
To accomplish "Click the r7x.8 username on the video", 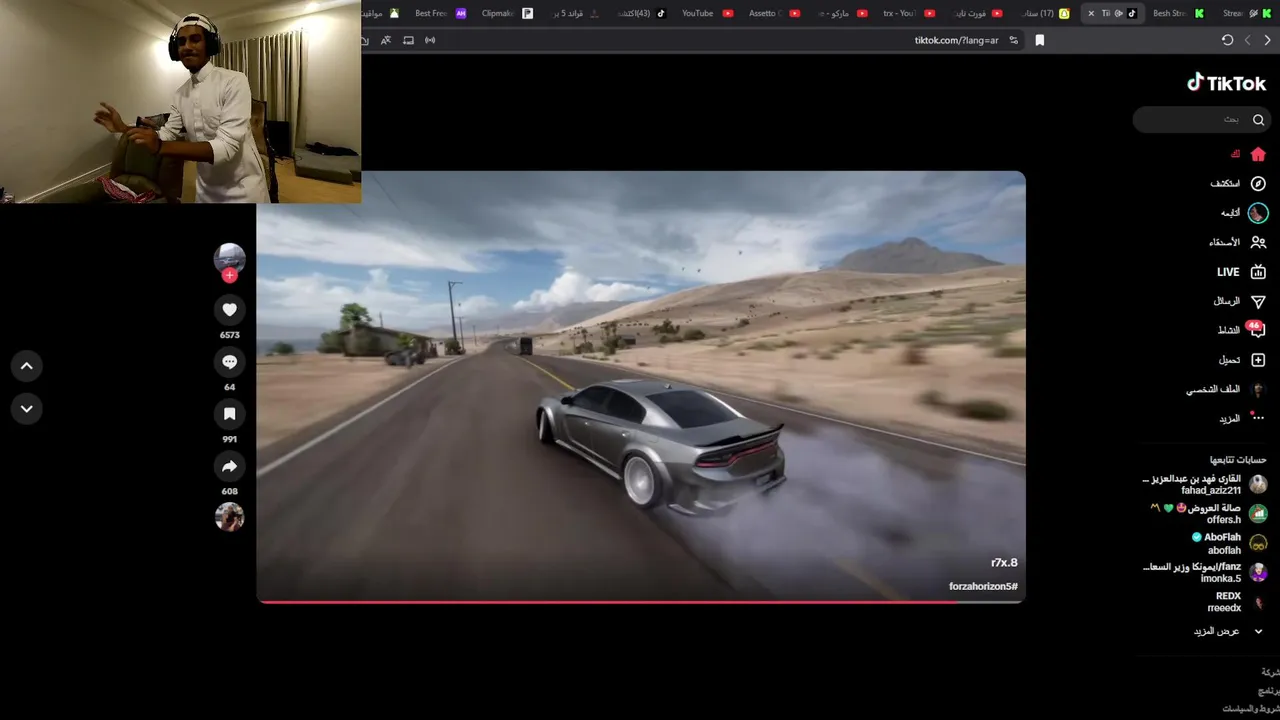I will coord(1004,563).
